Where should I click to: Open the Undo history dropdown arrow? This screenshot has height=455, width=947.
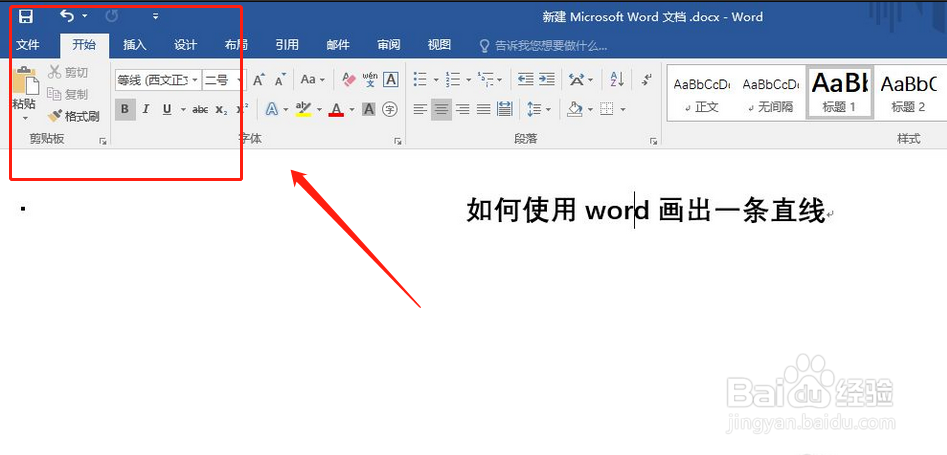tap(85, 16)
